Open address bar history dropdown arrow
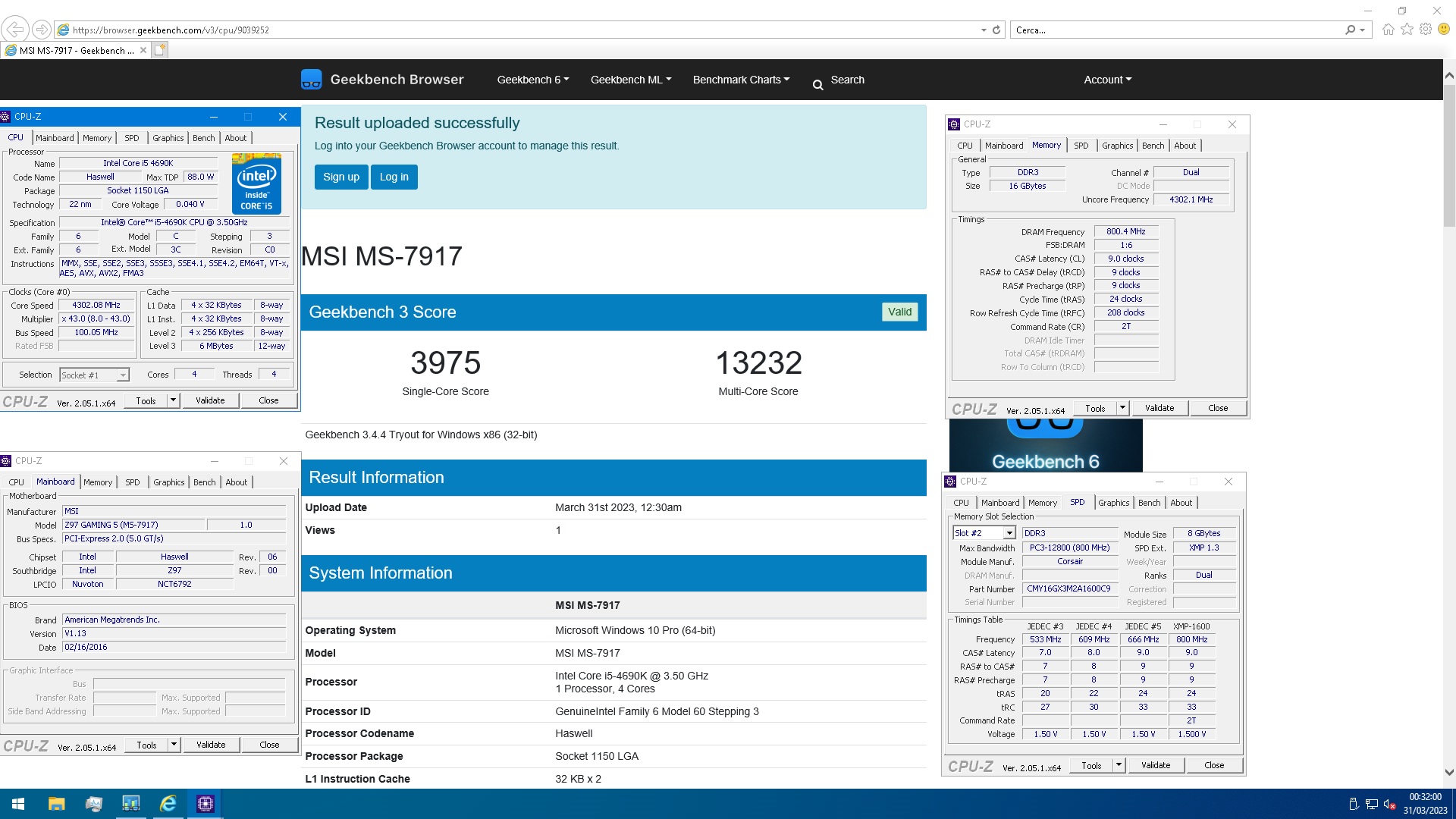 [984, 30]
